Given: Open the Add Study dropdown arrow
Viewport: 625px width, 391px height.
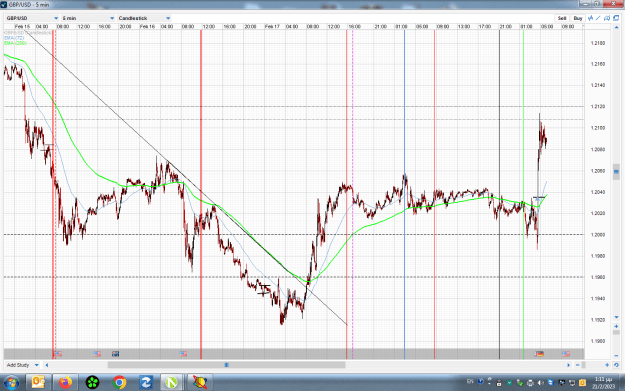Looking at the screenshot, I should (37, 365).
